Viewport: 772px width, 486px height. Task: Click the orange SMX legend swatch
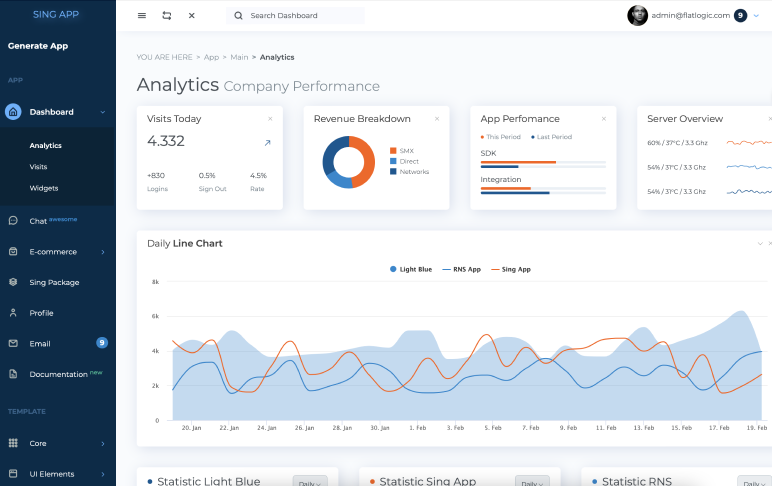393,151
